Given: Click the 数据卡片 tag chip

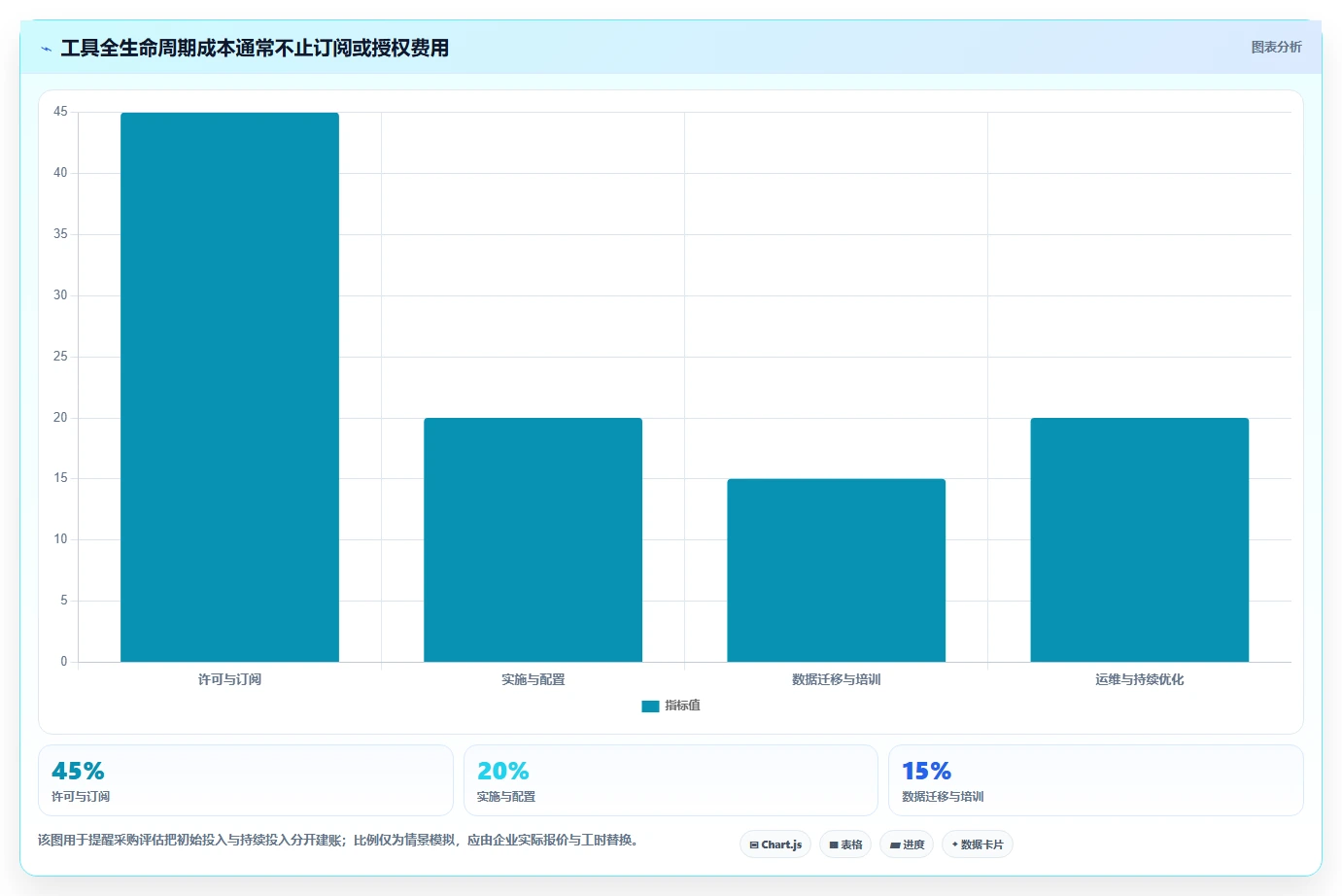Looking at the screenshot, I should 978,844.
